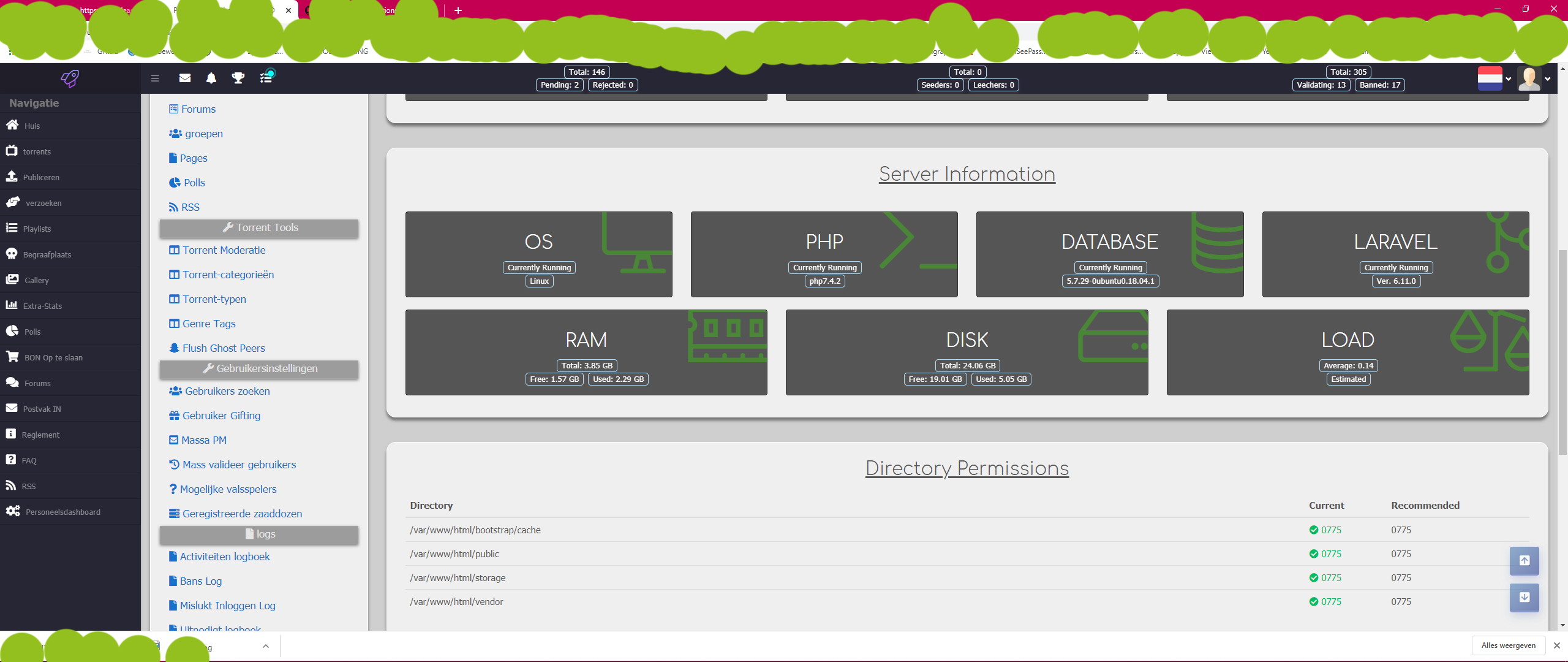
Task: Expand the user avatar dropdown arrow
Action: coord(1548,78)
